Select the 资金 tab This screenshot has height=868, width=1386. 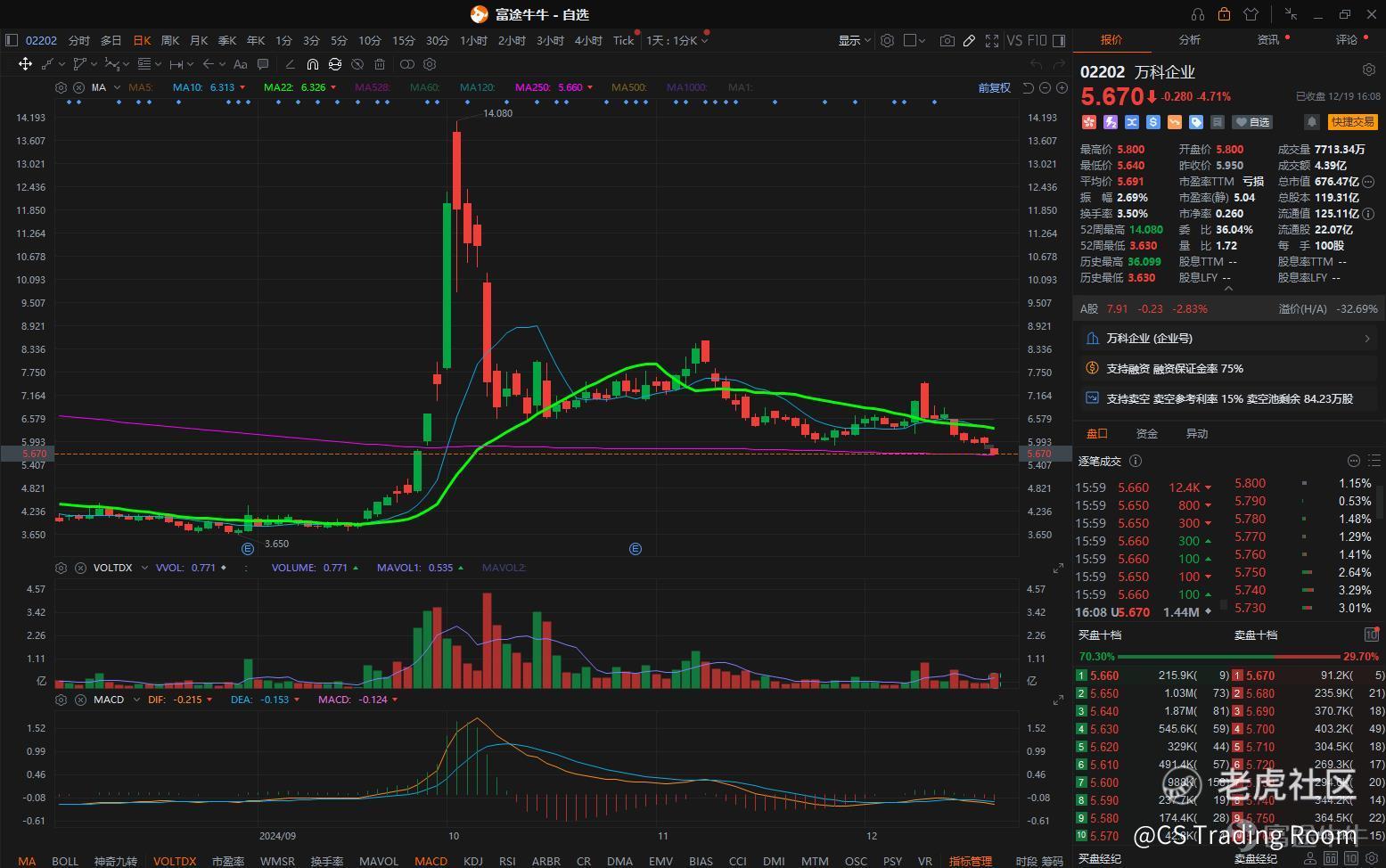tap(1146, 434)
